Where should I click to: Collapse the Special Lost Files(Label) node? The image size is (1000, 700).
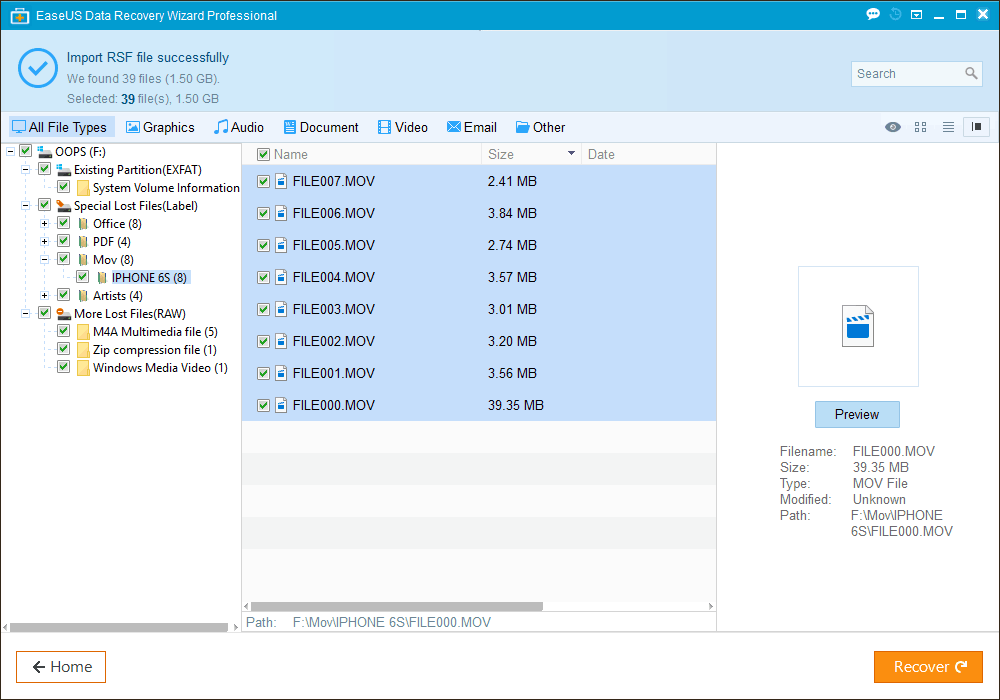pos(26,206)
